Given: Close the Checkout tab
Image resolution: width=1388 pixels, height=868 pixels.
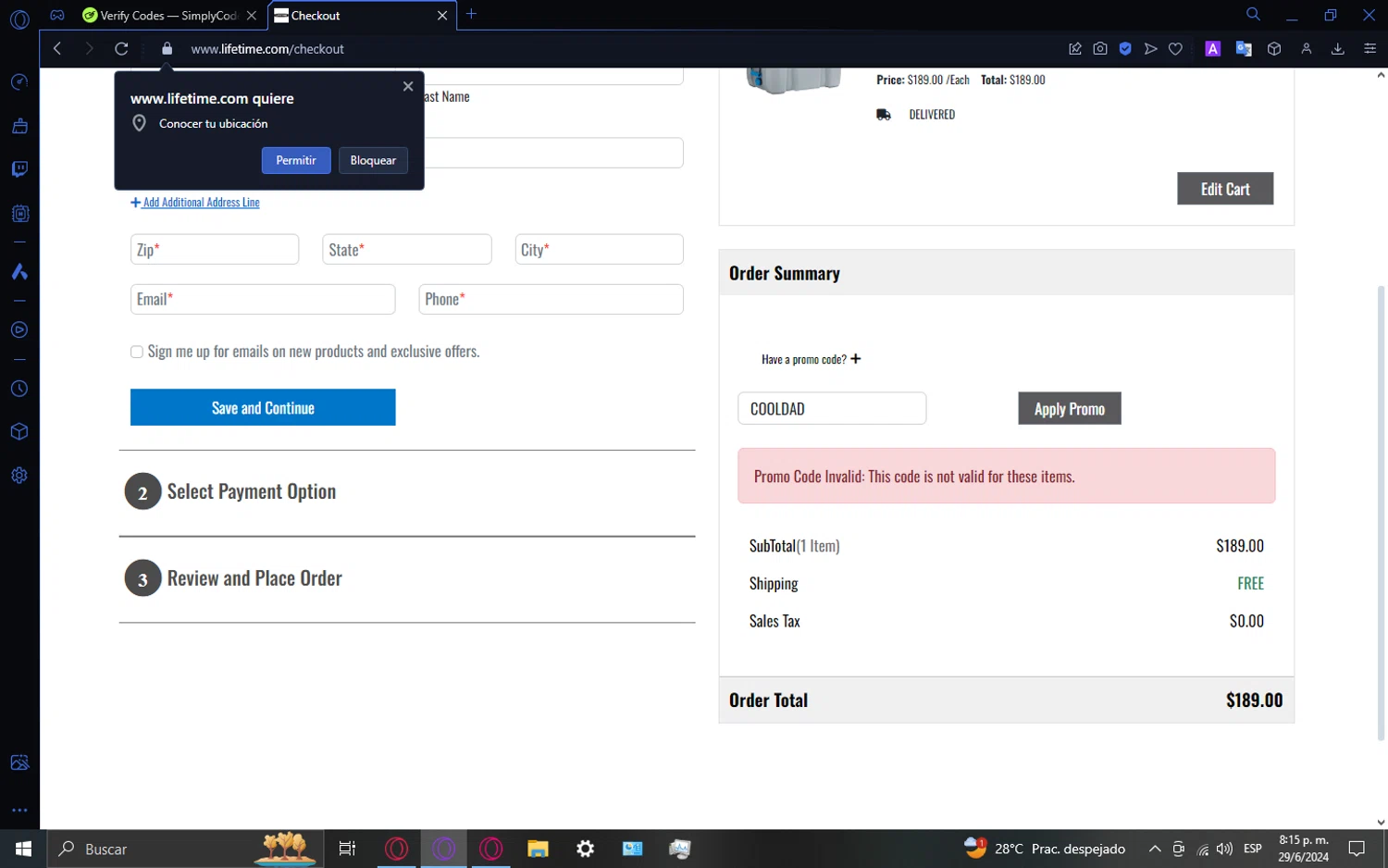Looking at the screenshot, I should click(x=442, y=16).
